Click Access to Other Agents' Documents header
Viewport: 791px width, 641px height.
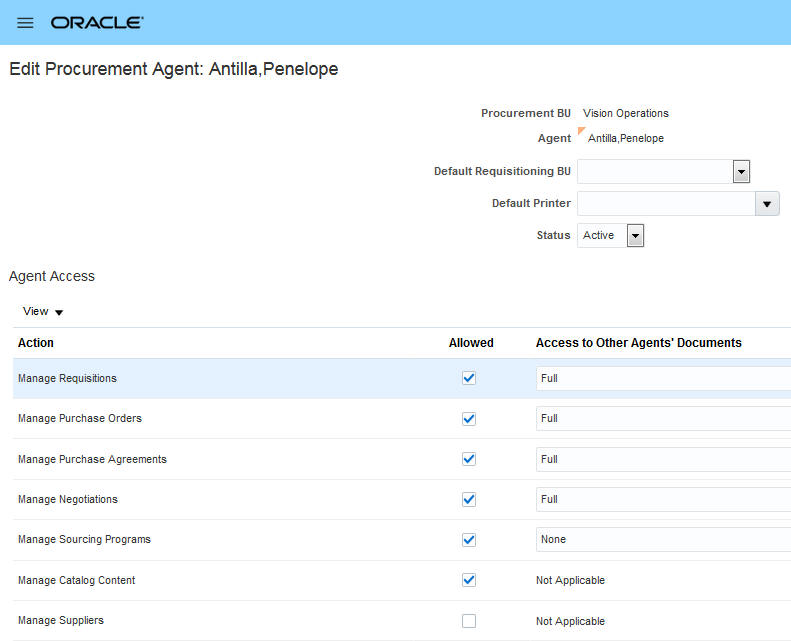tap(639, 343)
